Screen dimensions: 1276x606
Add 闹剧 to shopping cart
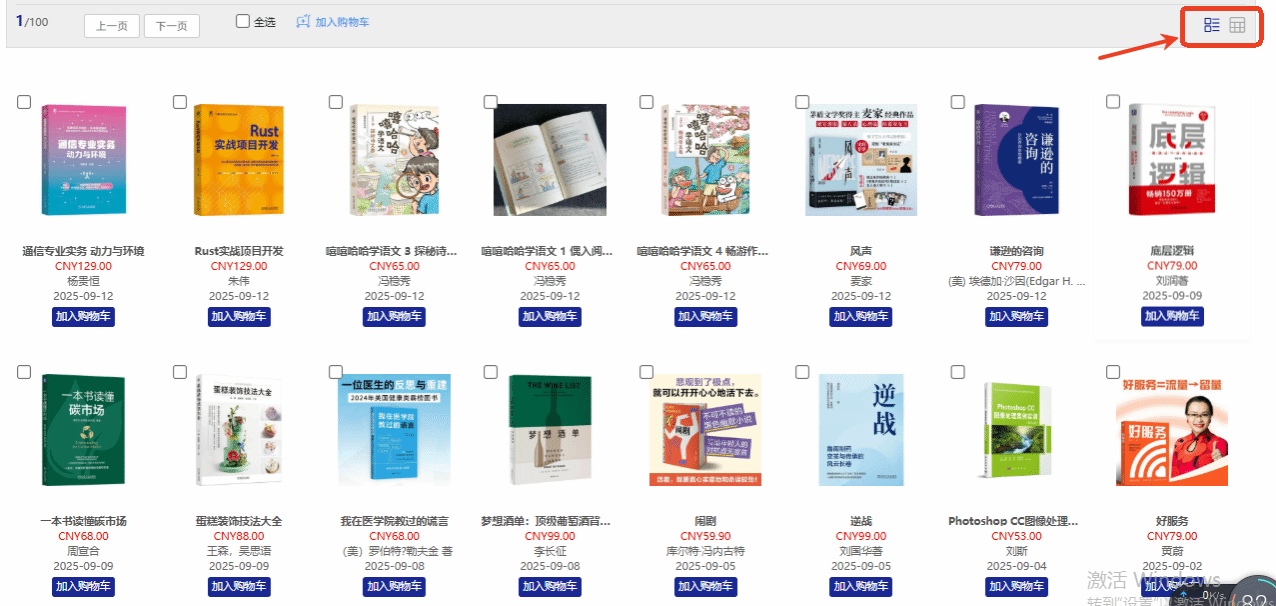(x=705, y=586)
